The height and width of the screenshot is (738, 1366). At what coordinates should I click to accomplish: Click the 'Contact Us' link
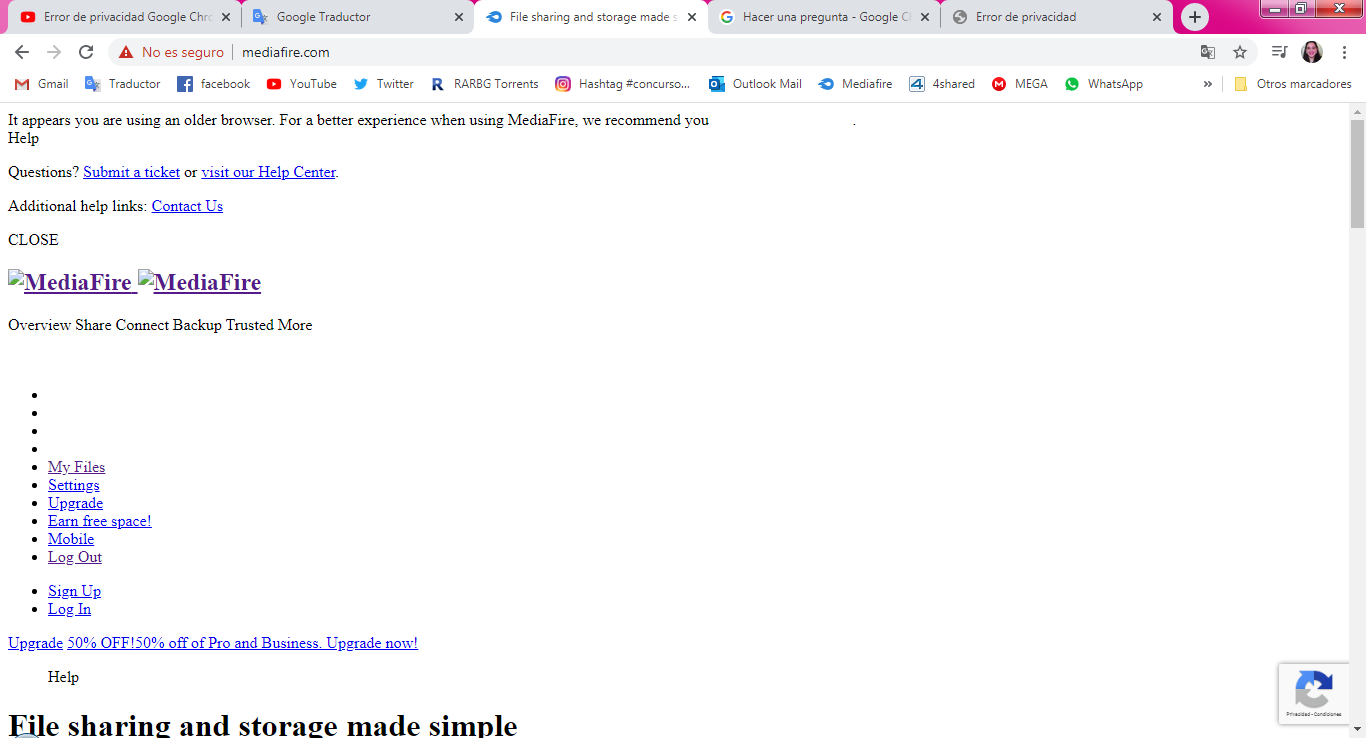[x=187, y=206]
